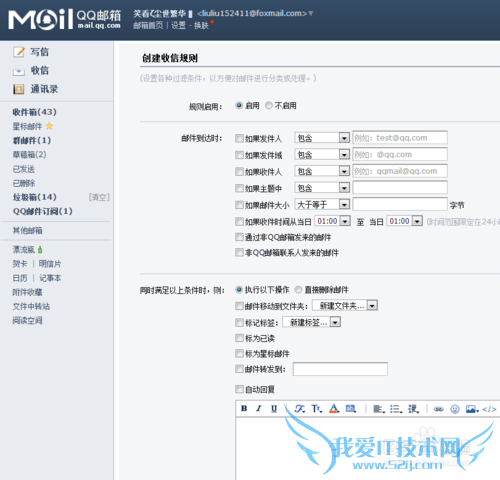Open the 群邮件(1) folder
The height and width of the screenshot is (480, 500).
[32, 140]
